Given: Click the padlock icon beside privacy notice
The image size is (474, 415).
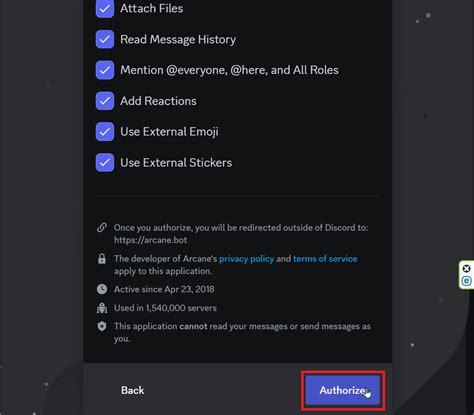Looking at the screenshot, I should [x=102, y=259].
